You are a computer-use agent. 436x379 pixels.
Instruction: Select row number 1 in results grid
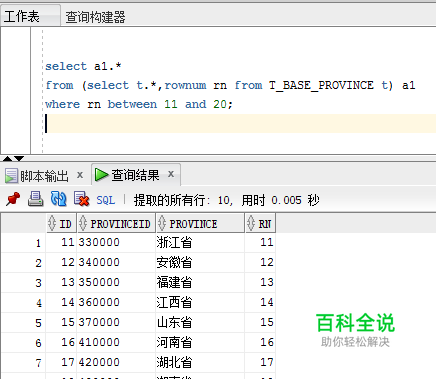(x=24, y=243)
